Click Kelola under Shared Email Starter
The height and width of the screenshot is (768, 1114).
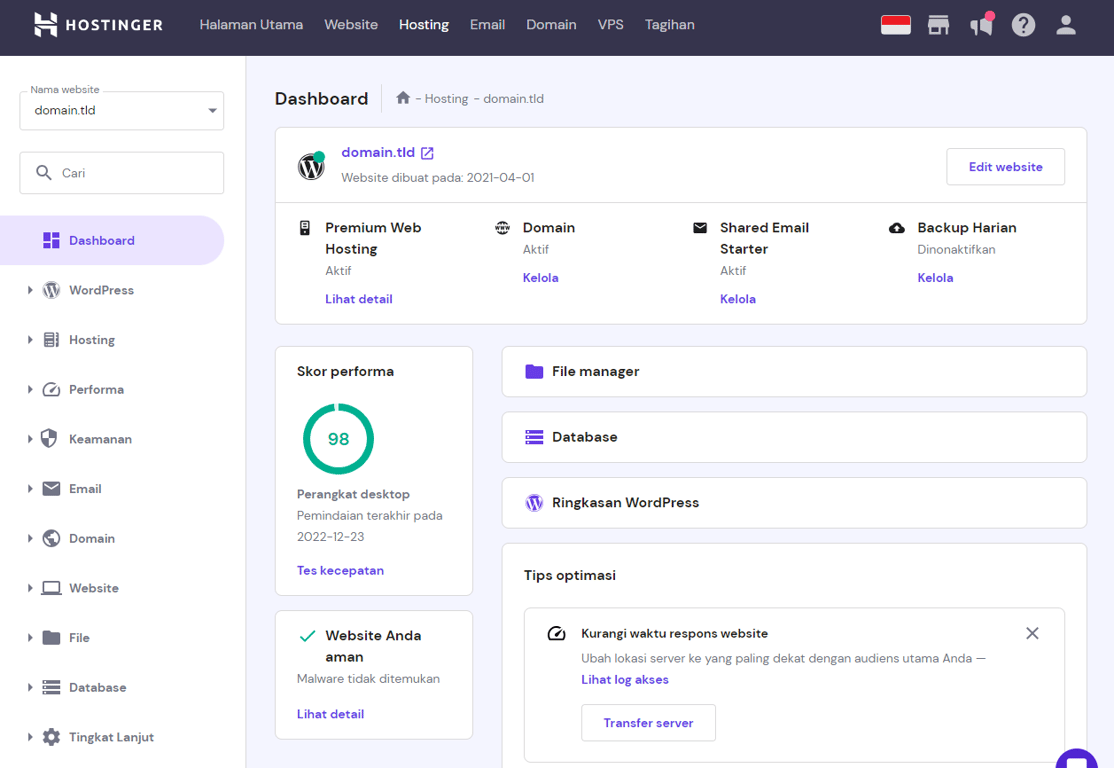[x=737, y=299]
